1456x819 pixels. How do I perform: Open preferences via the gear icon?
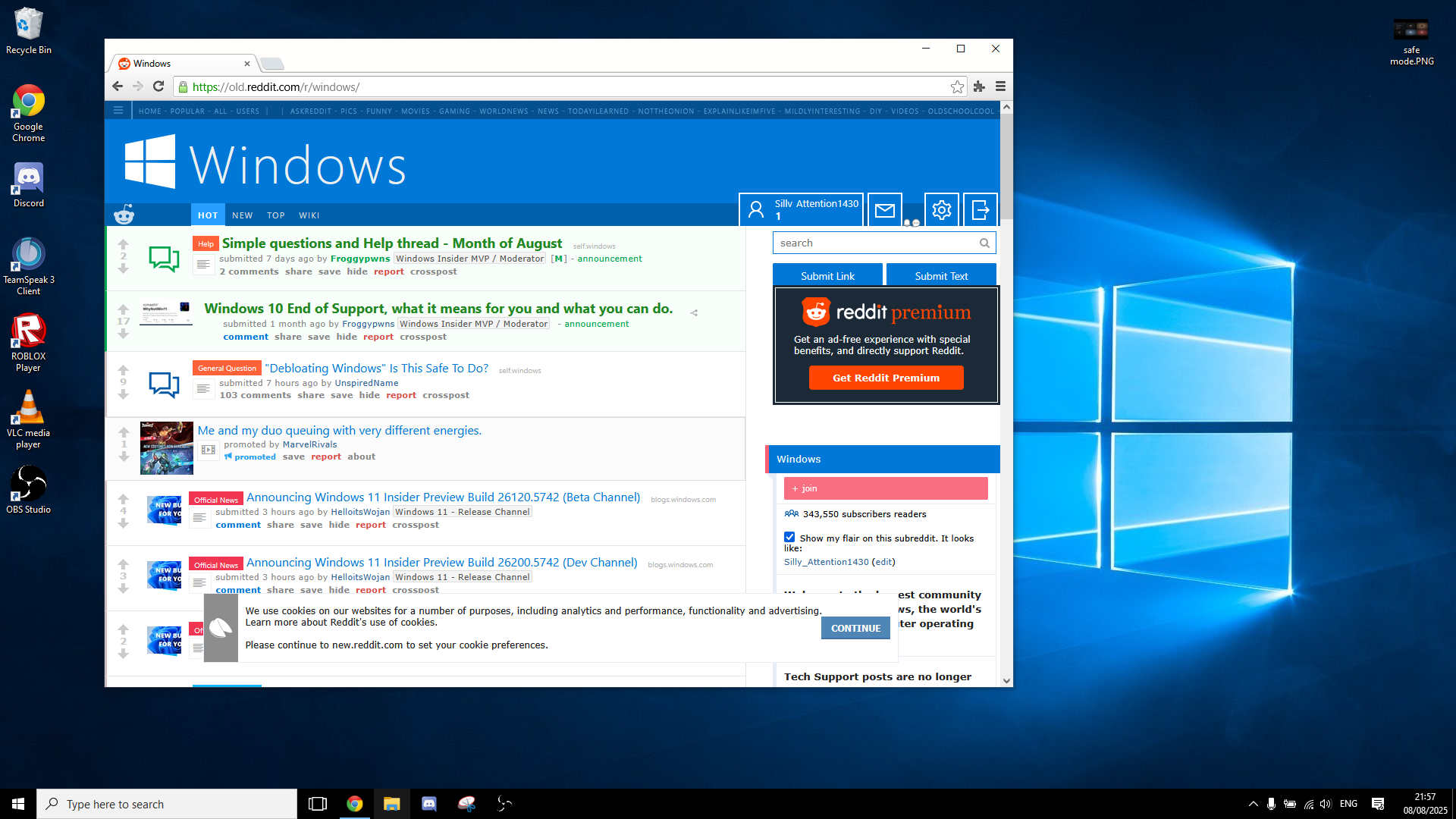(x=942, y=210)
